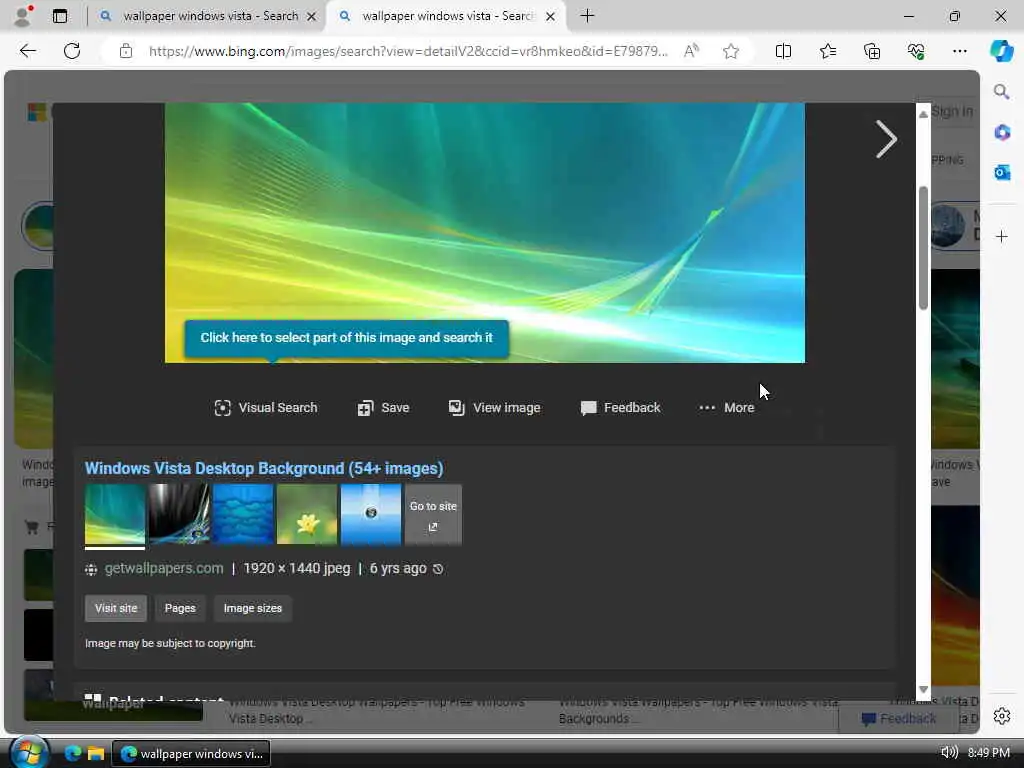1024x768 pixels.
Task: Click the Visit site button
Action: tap(116, 608)
